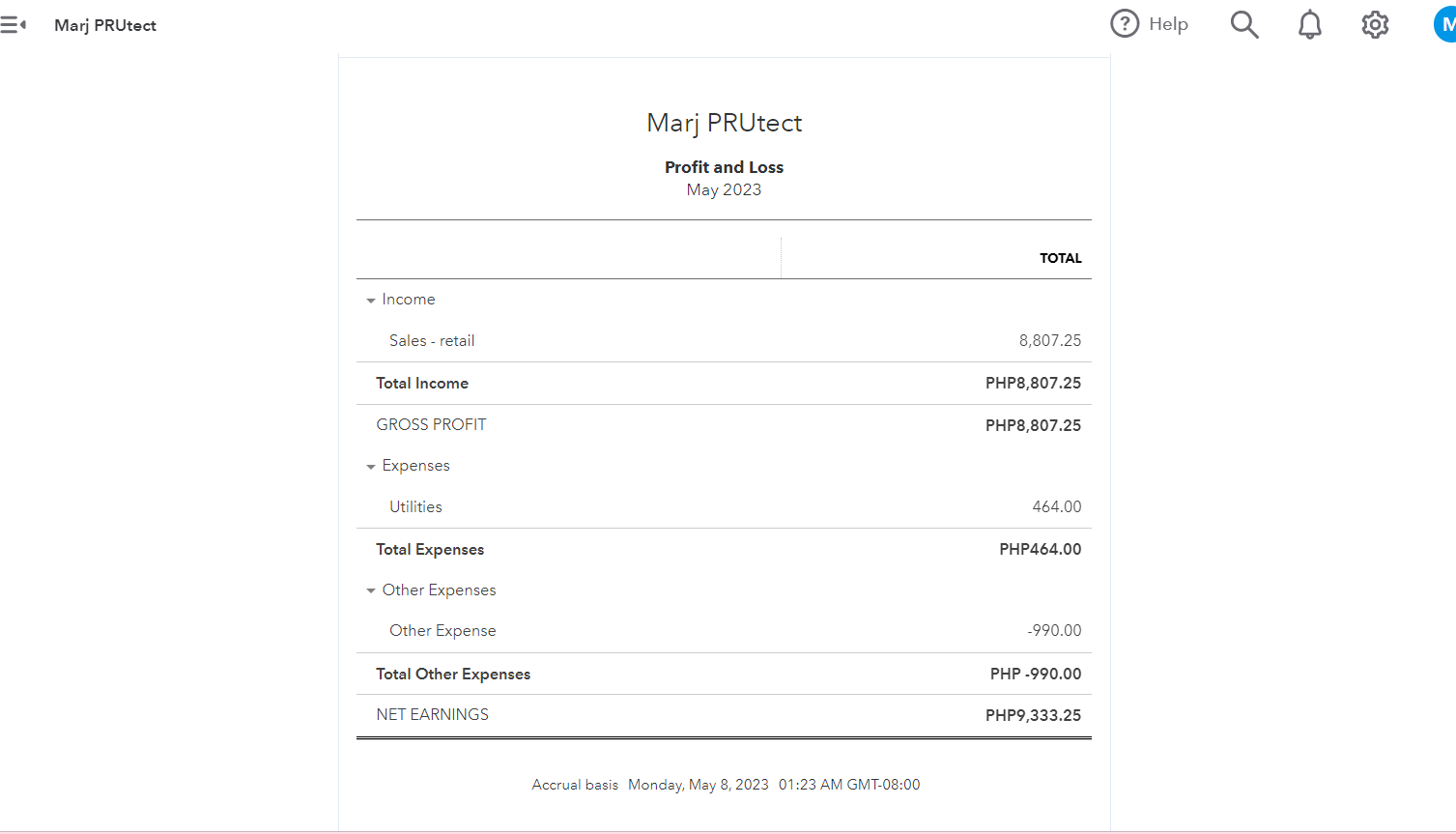Open the Help question mark icon
Image resolution: width=1456 pixels, height=834 pixels.
(x=1125, y=24)
